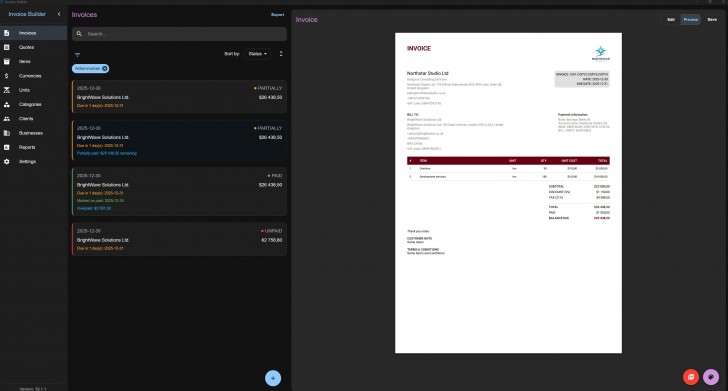Open the purple theme palette button
The width and height of the screenshot is (728, 391).
[x=711, y=377]
